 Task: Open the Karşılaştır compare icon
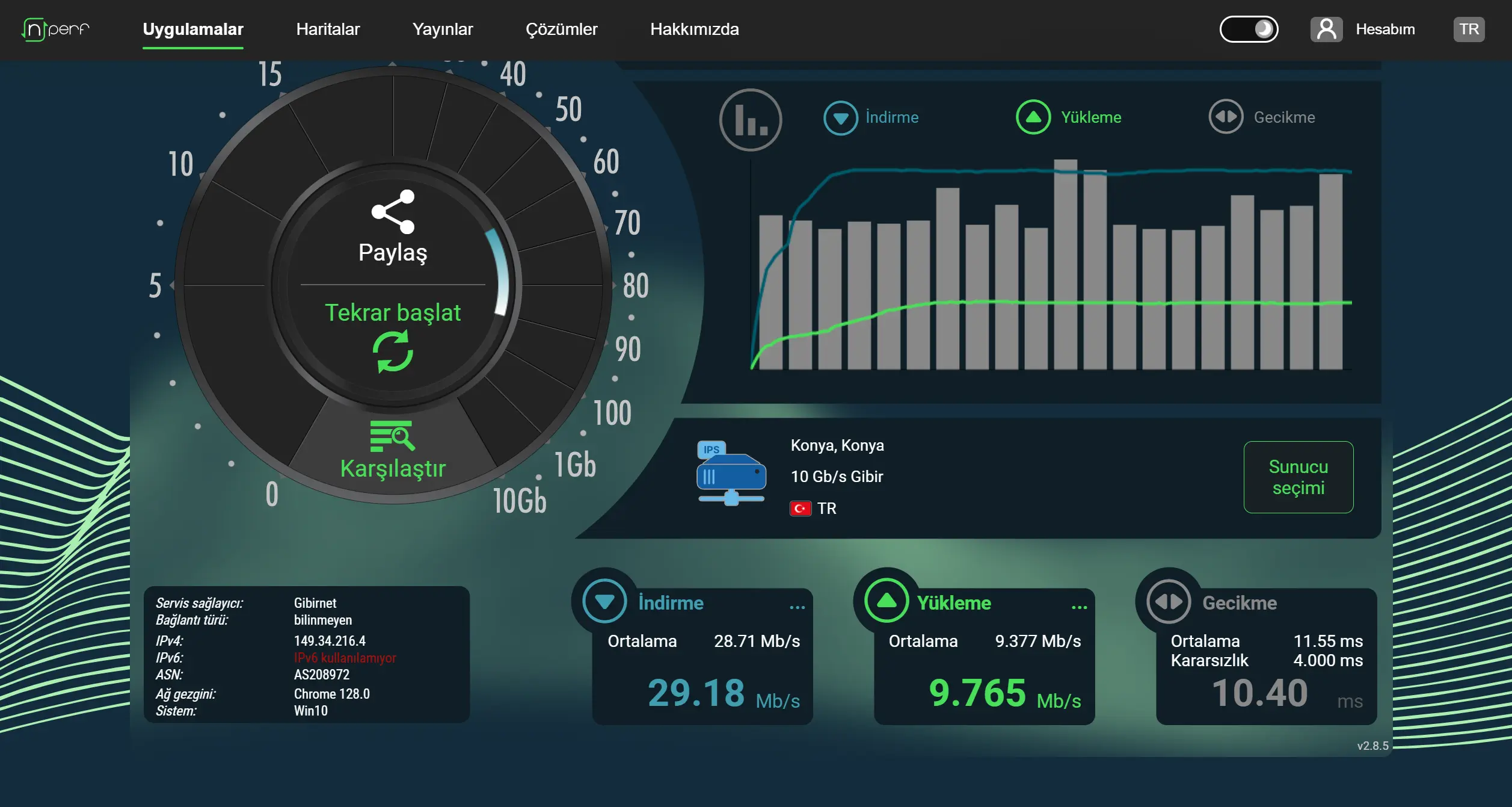tap(393, 436)
